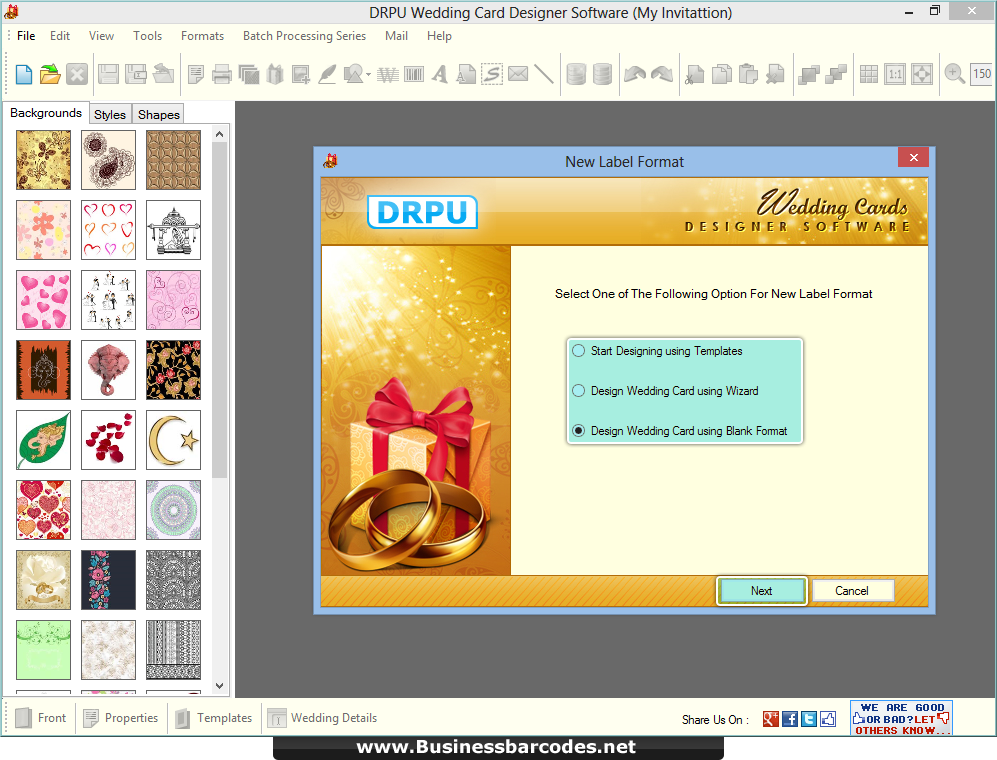Close the New Label Format dialog
This screenshot has width=997, height=760.
(914, 157)
